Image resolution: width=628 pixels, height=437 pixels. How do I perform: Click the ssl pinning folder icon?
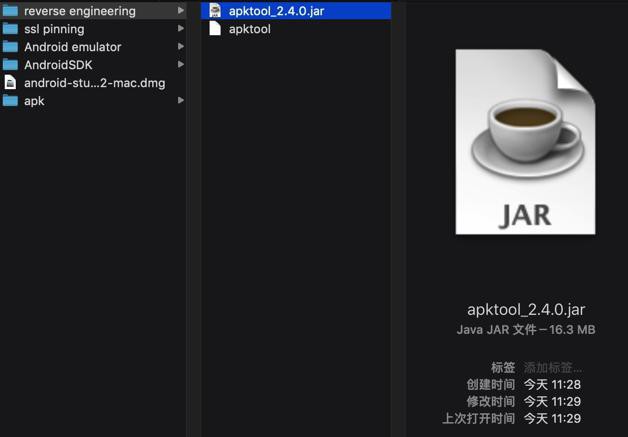click(10, 29)
